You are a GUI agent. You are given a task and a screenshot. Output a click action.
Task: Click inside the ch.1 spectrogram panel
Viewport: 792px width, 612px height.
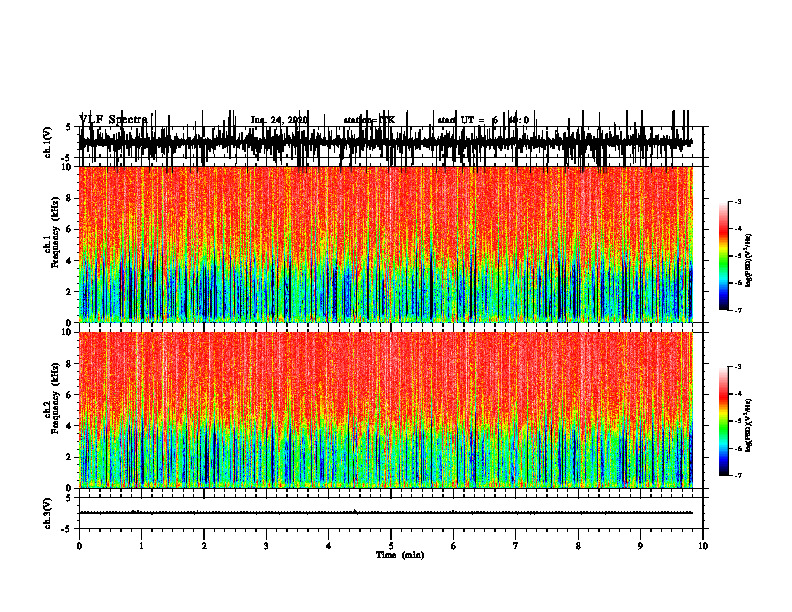(x=385, y=244)
